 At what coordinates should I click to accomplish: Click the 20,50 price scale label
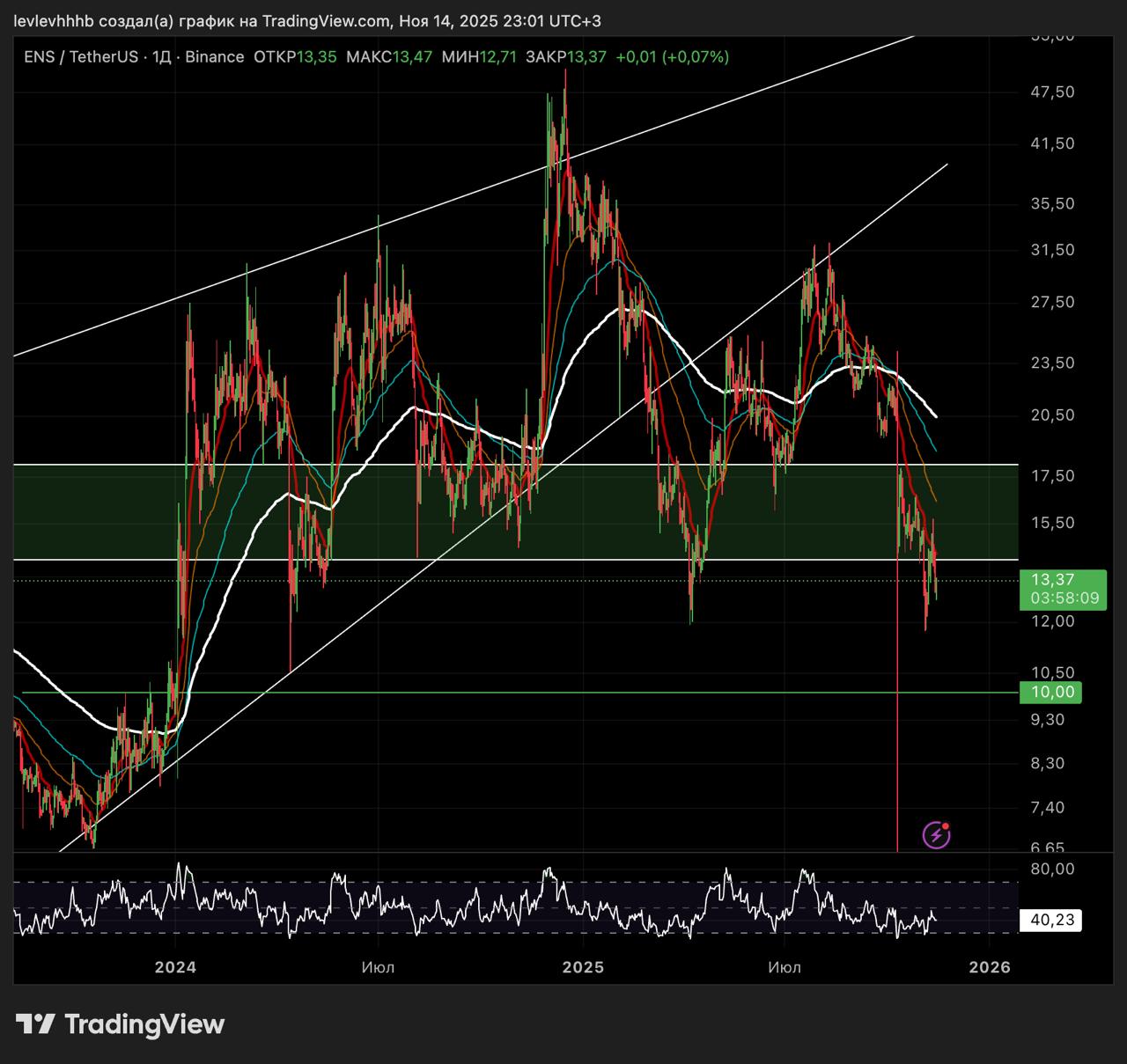tap(1052, 415)
